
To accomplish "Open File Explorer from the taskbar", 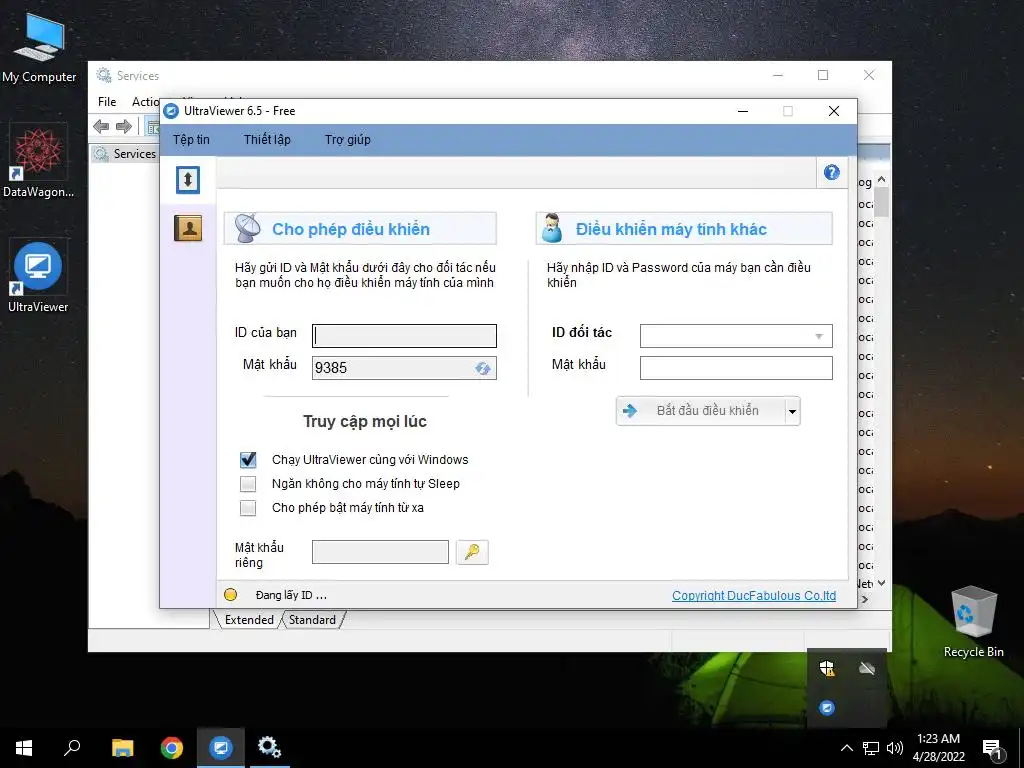I will pos(122,748).
